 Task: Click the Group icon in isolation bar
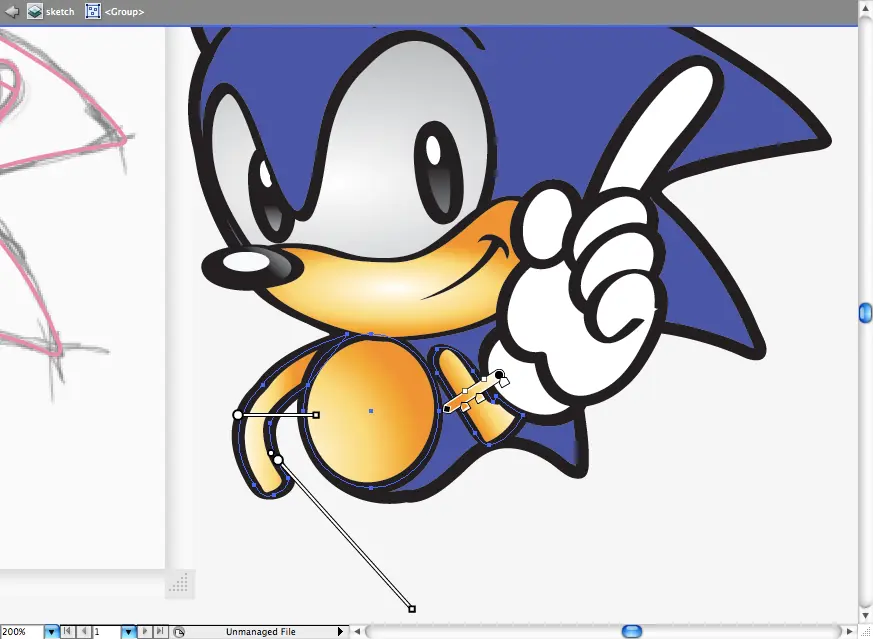point(93,11)
